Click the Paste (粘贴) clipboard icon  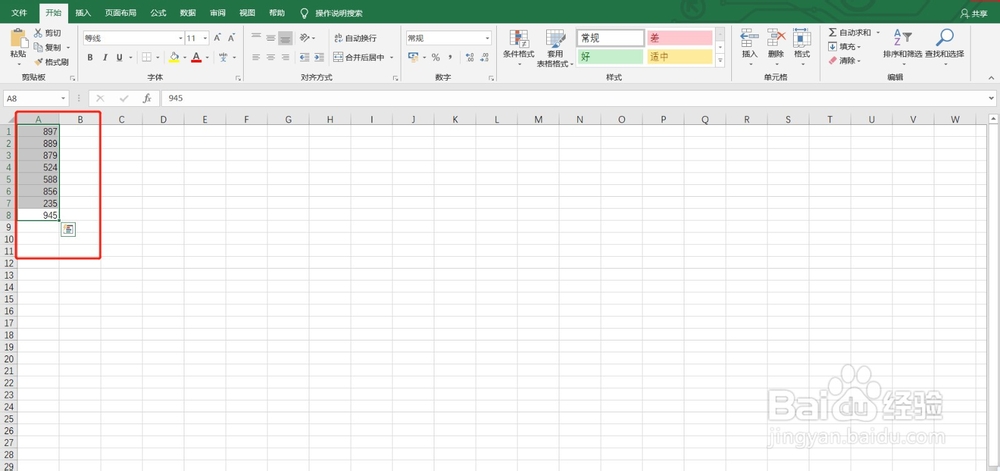point(18,38)
